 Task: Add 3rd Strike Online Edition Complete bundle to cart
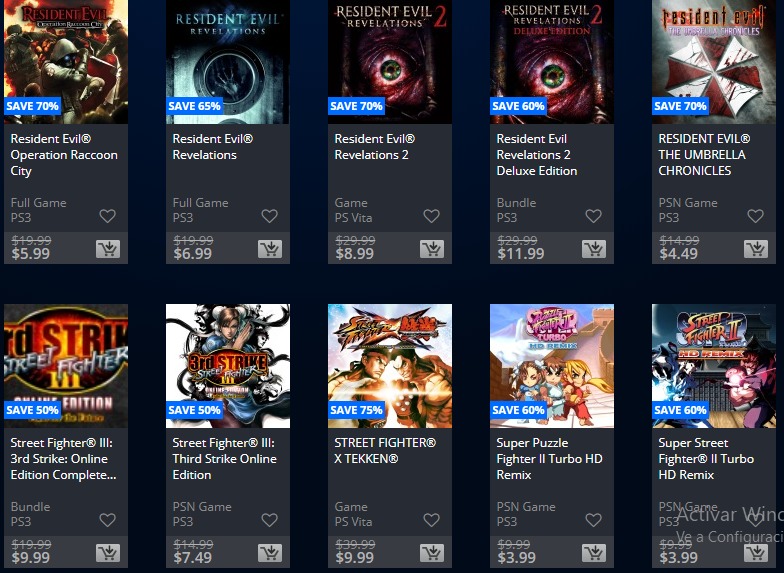pos(108,552)
